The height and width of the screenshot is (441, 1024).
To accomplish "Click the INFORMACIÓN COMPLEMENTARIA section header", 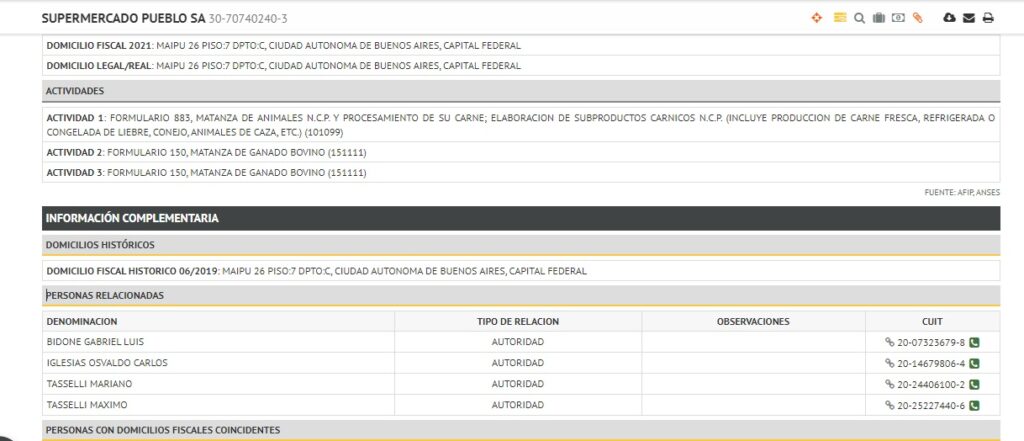I will [x=521, y=218].
